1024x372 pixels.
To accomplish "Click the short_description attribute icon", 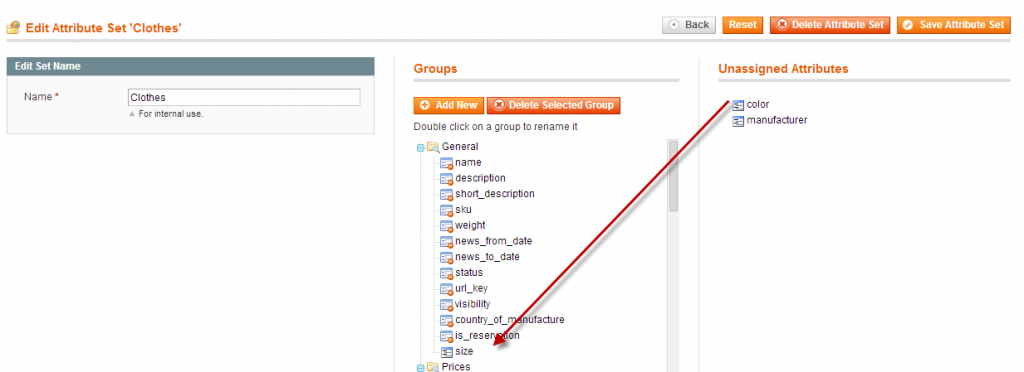I will [x=447, y=194].
